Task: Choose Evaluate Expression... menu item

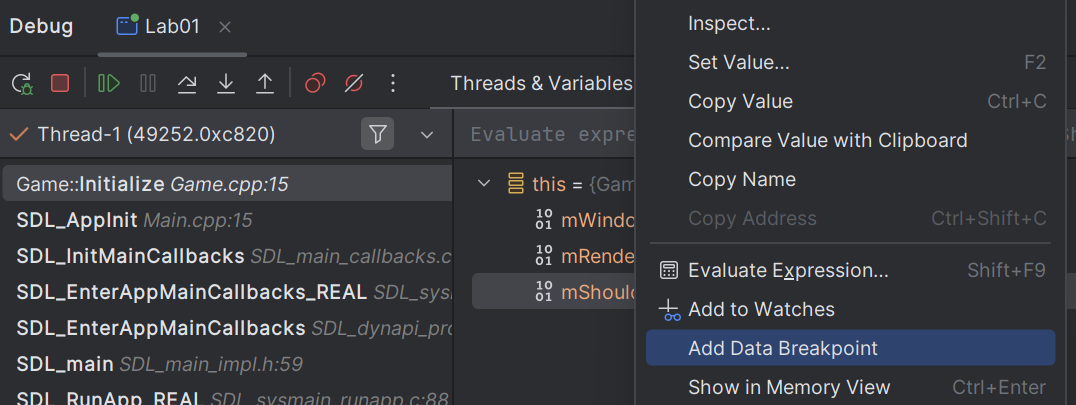Action: pos(850,270)
